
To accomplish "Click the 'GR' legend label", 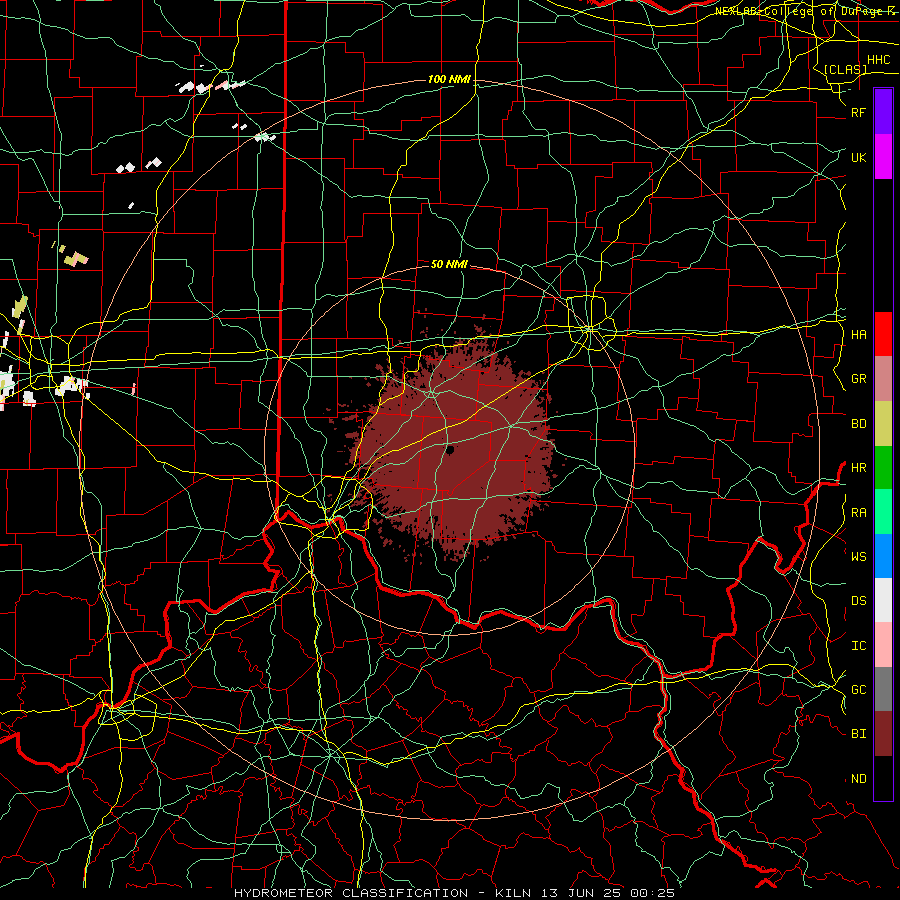I will [x=858, y=379].
